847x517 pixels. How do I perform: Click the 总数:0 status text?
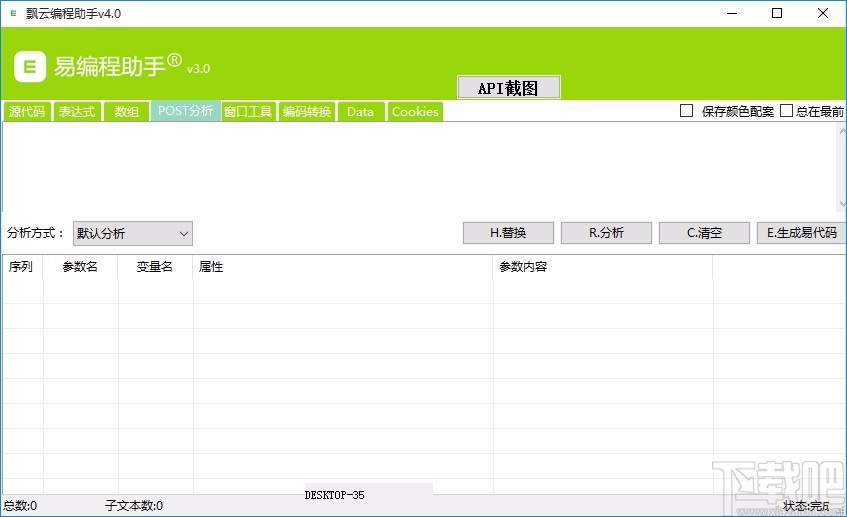21,506
